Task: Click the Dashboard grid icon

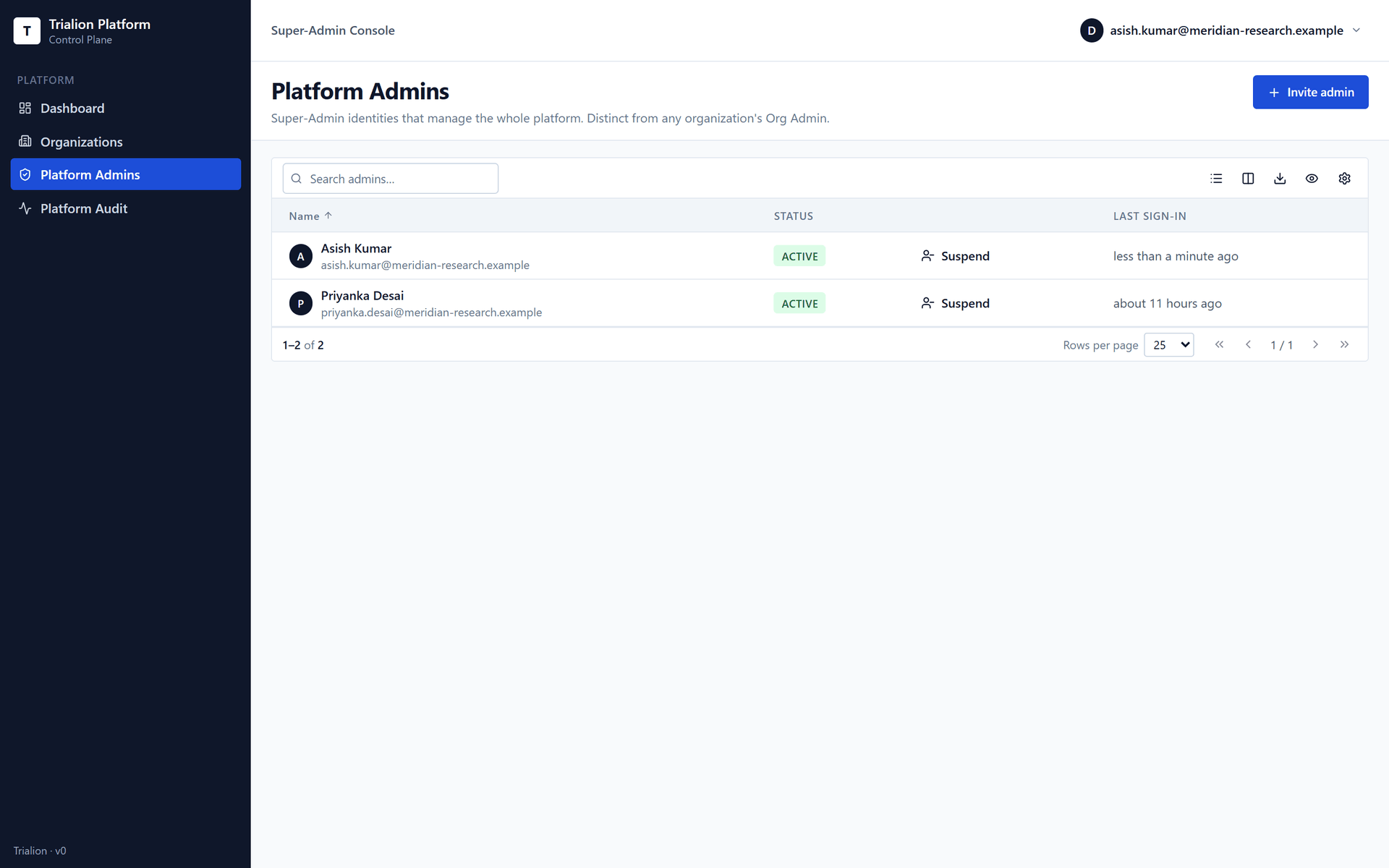Action: (25, 109)
